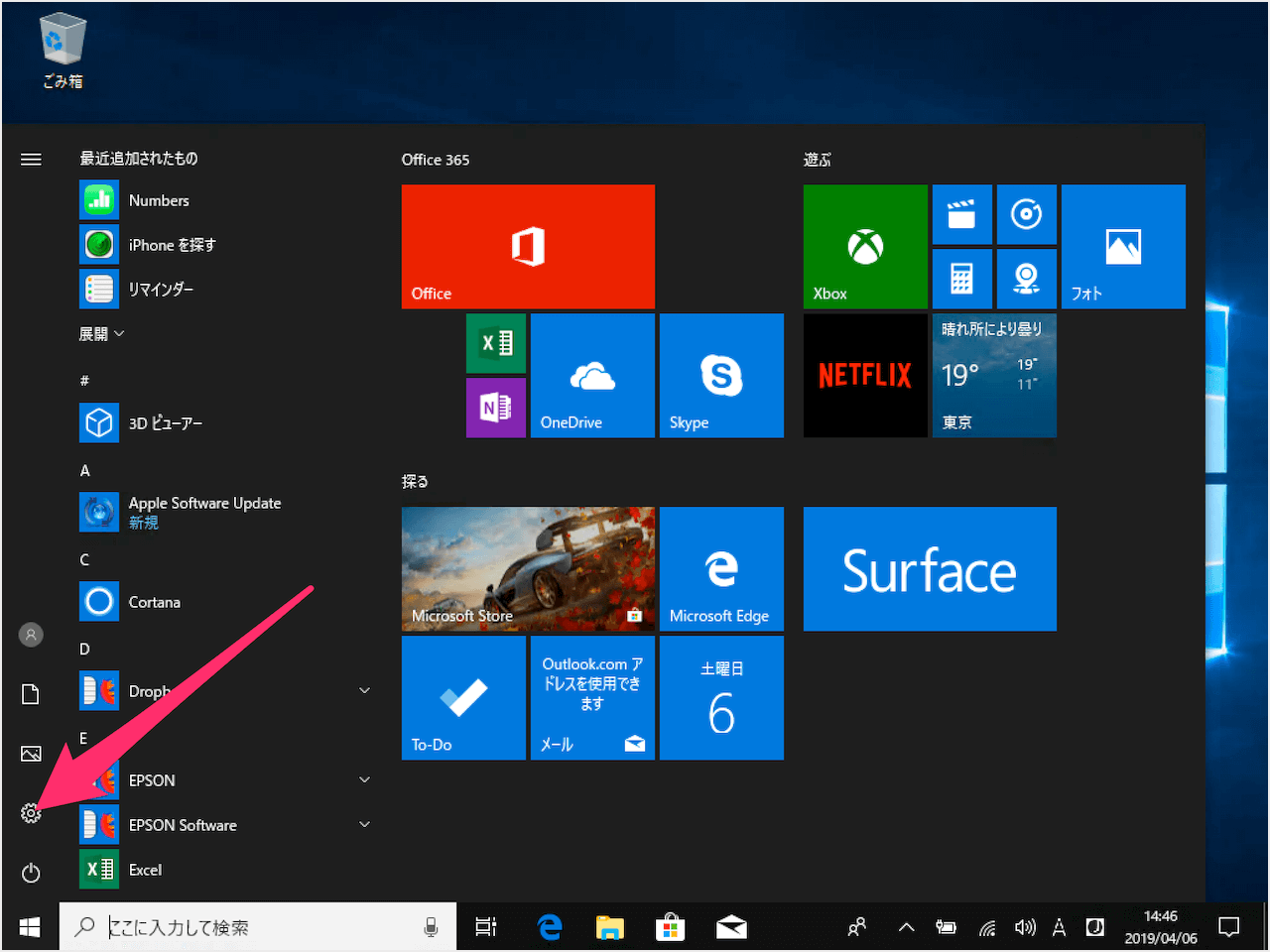
Task: Click the Office 365 group title
Action: [436, 160]
